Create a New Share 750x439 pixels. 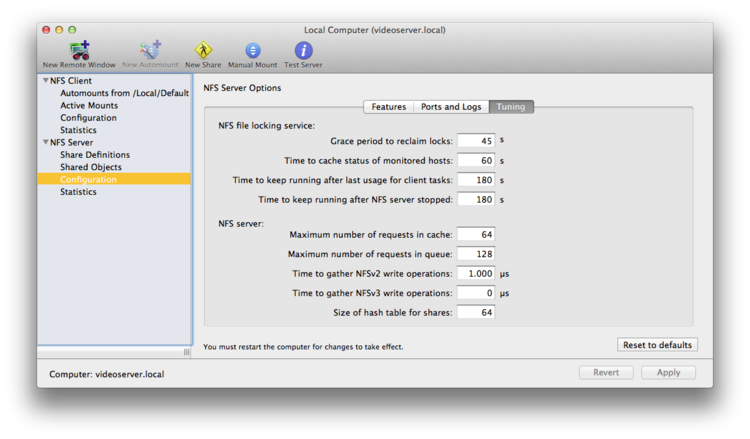pyautogui.click(x=203, y=55)
